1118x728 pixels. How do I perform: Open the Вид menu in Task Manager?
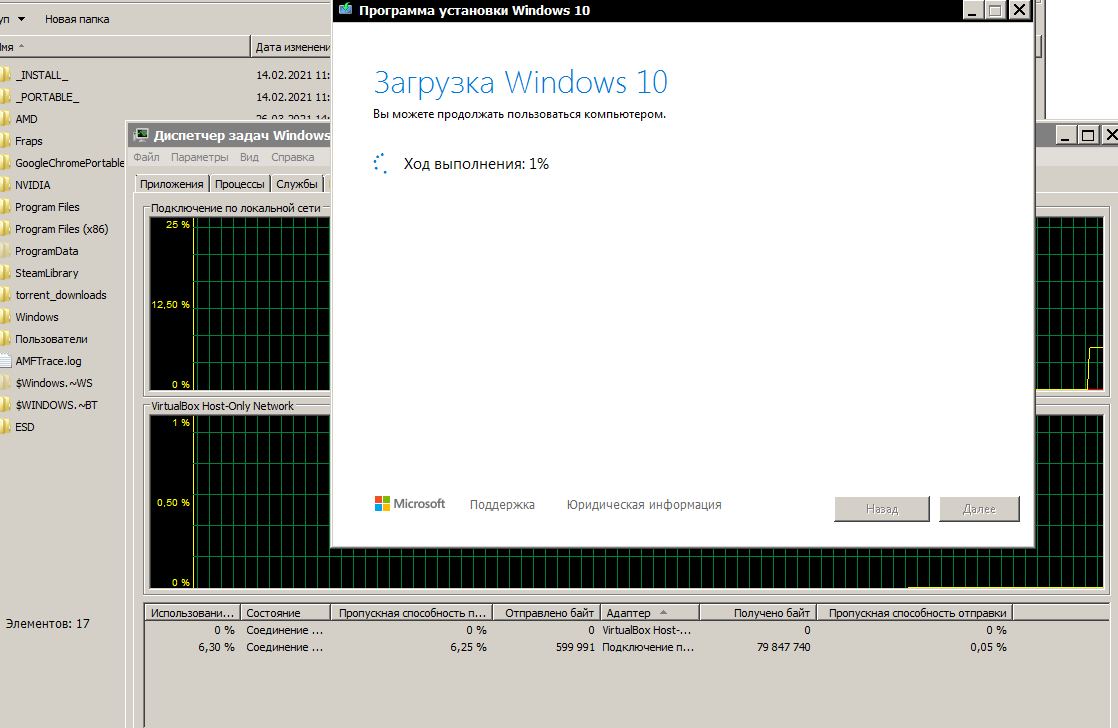tap(249, 157)
